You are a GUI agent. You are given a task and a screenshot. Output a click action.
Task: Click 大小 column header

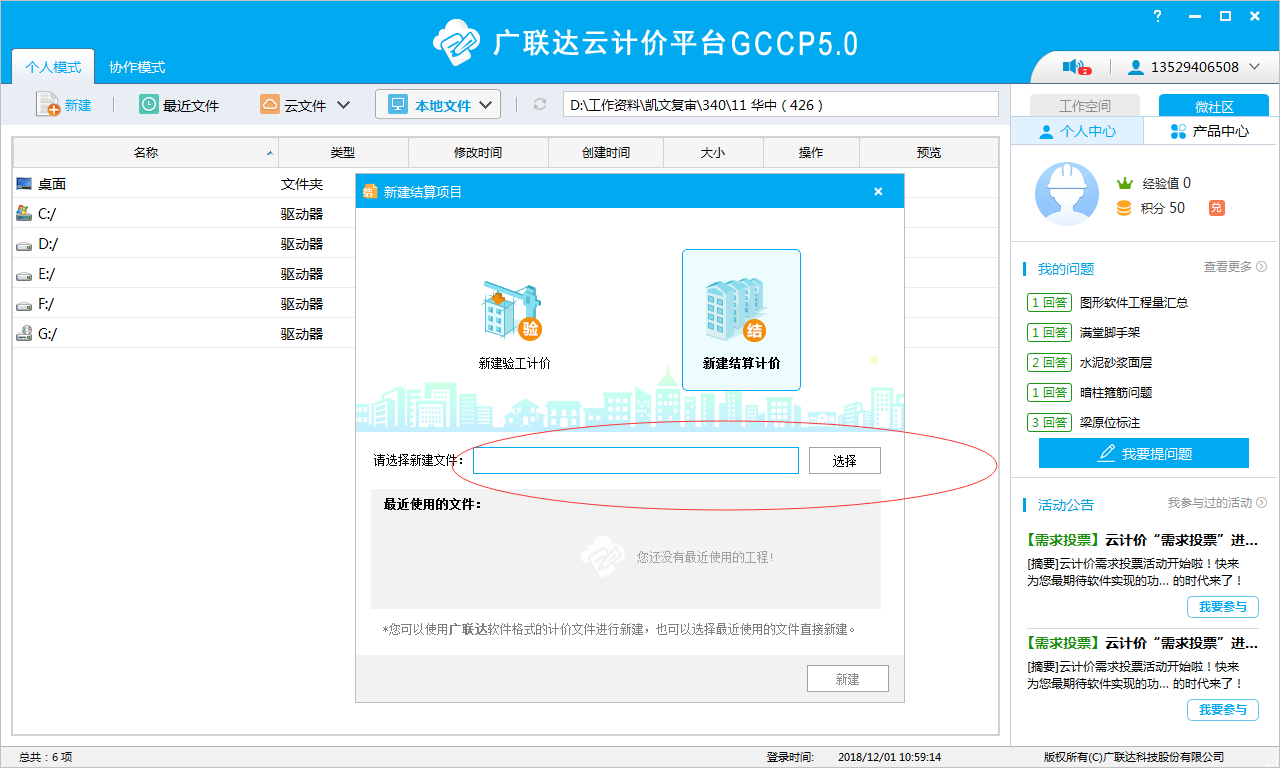713,152
